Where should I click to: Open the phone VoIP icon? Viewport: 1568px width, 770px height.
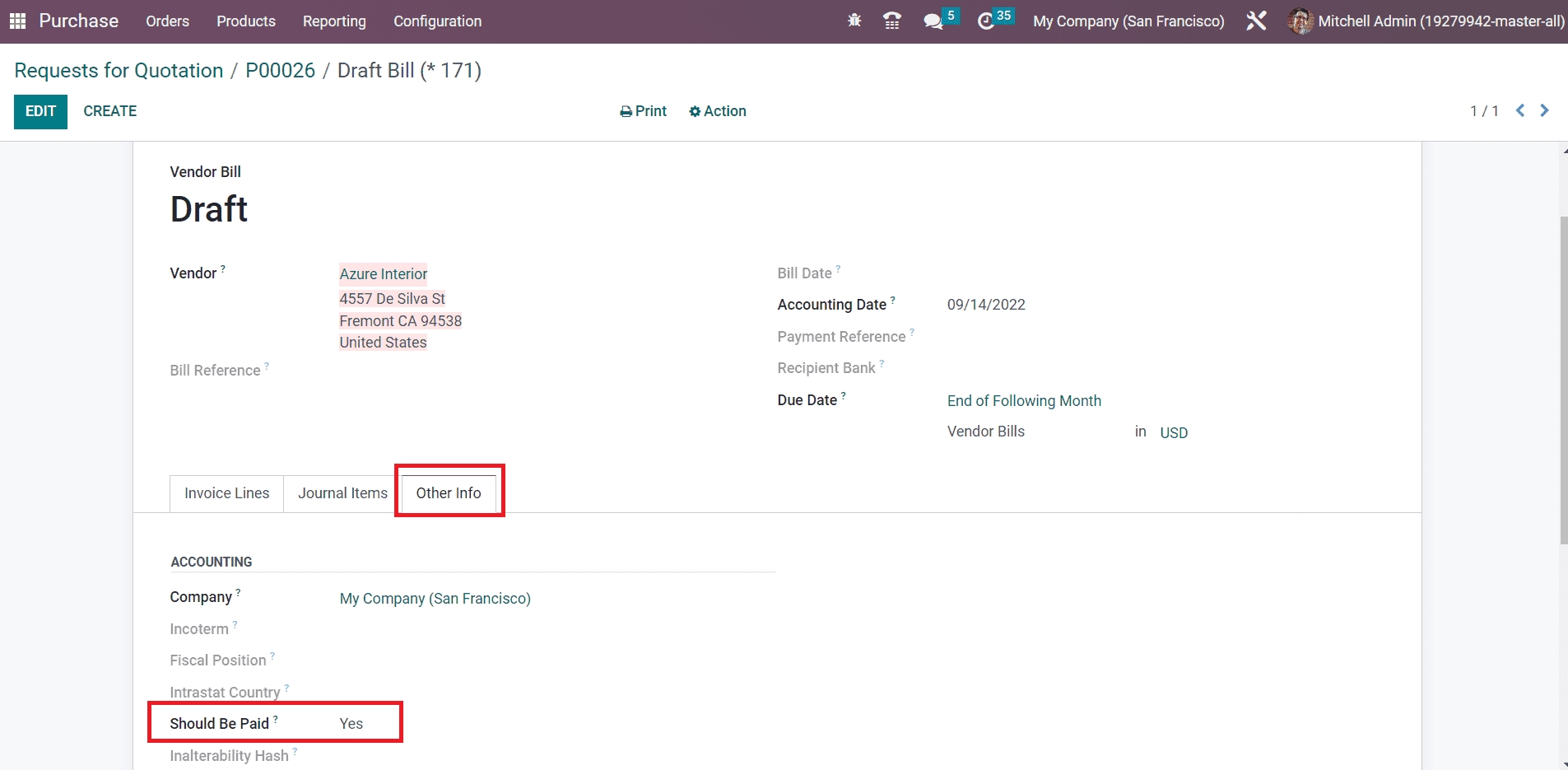point(891,21)
